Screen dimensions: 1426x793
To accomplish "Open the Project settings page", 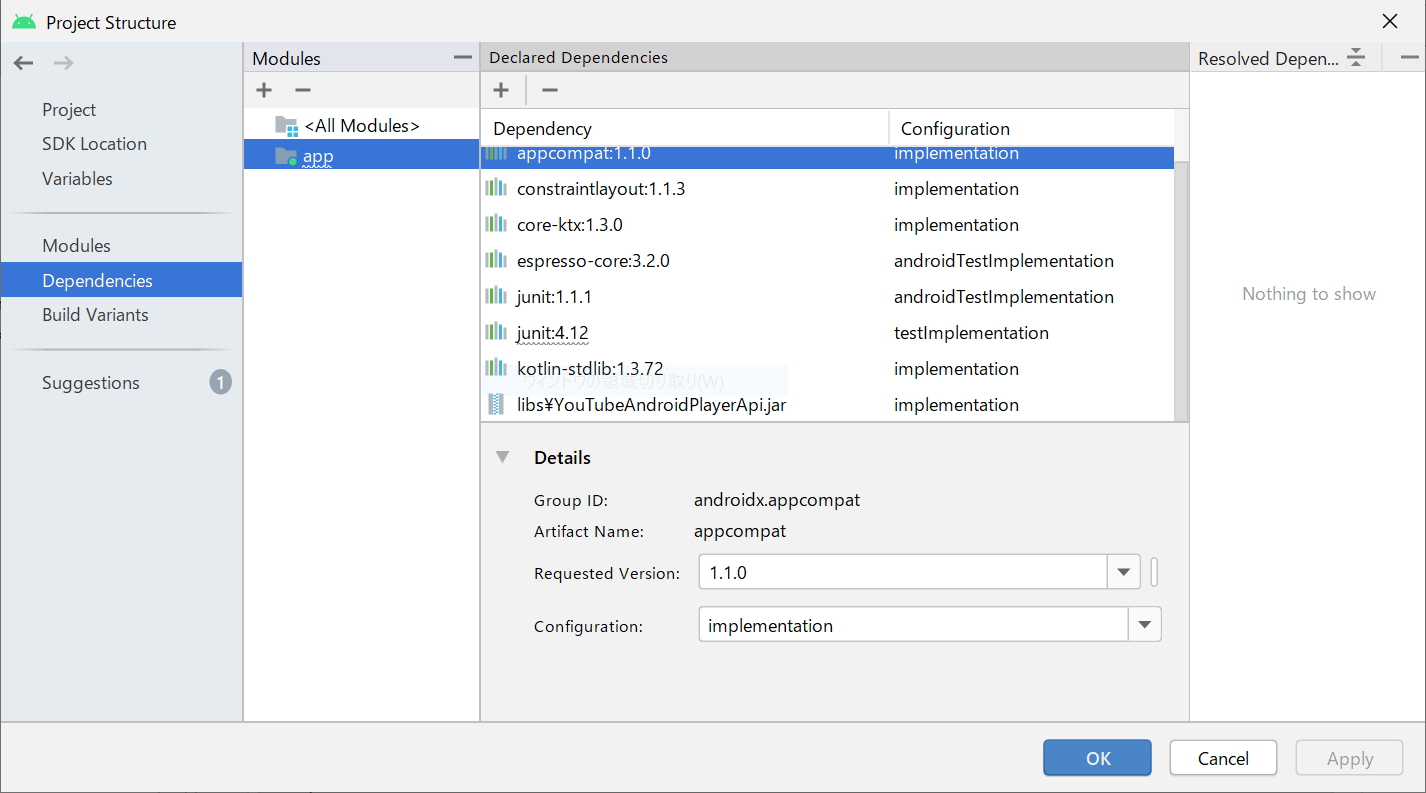I will [x=69, y=110].
